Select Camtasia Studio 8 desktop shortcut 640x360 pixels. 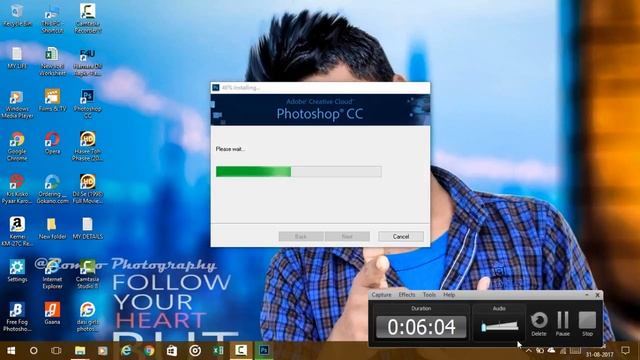(88, 274)
